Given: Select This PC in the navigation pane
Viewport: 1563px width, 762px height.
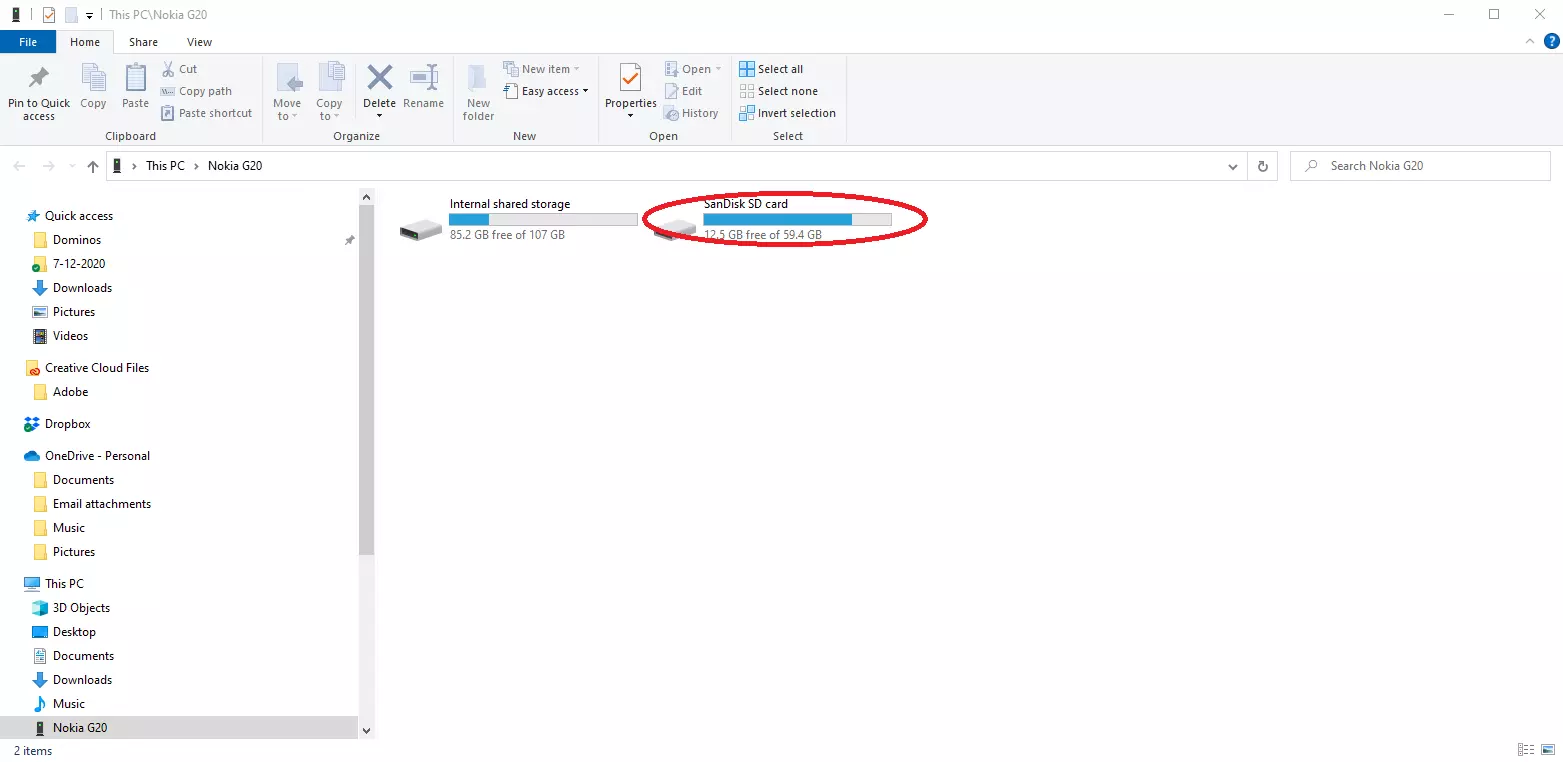Looking at the screenshot, I should pos(64,584).
